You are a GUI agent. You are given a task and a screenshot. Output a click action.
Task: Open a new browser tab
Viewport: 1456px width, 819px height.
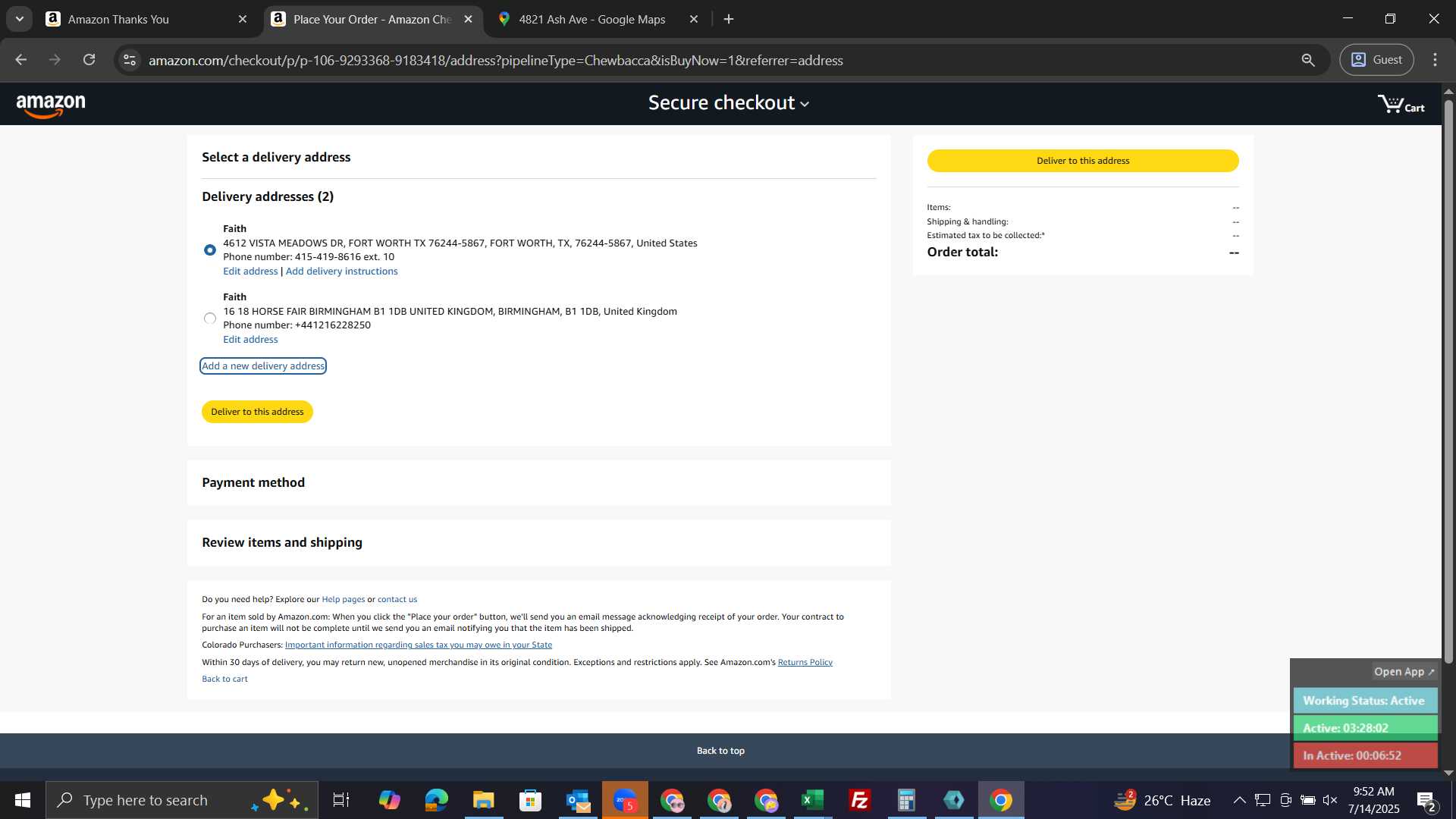(729, 19)
